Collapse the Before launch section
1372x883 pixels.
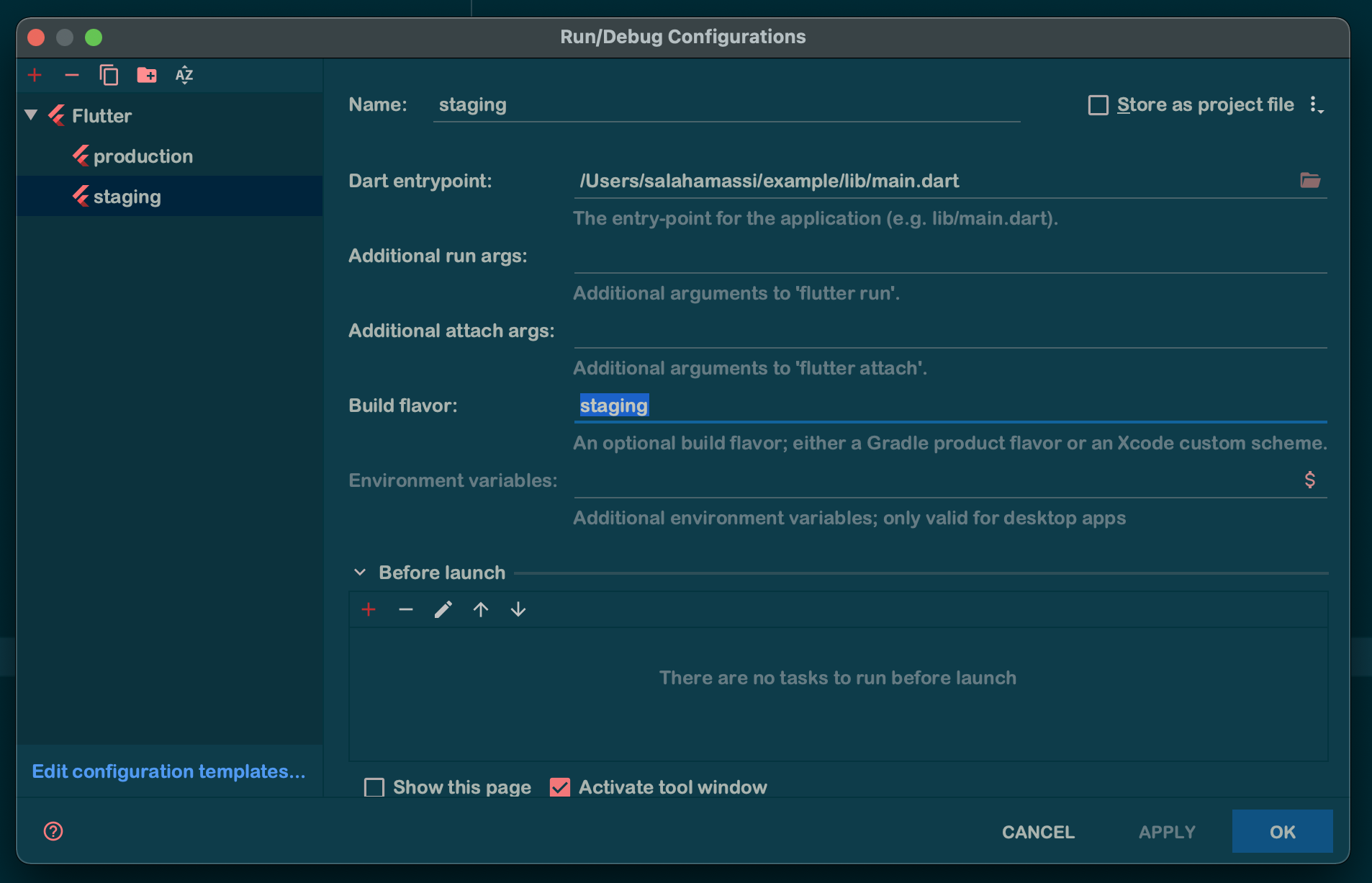360,573
